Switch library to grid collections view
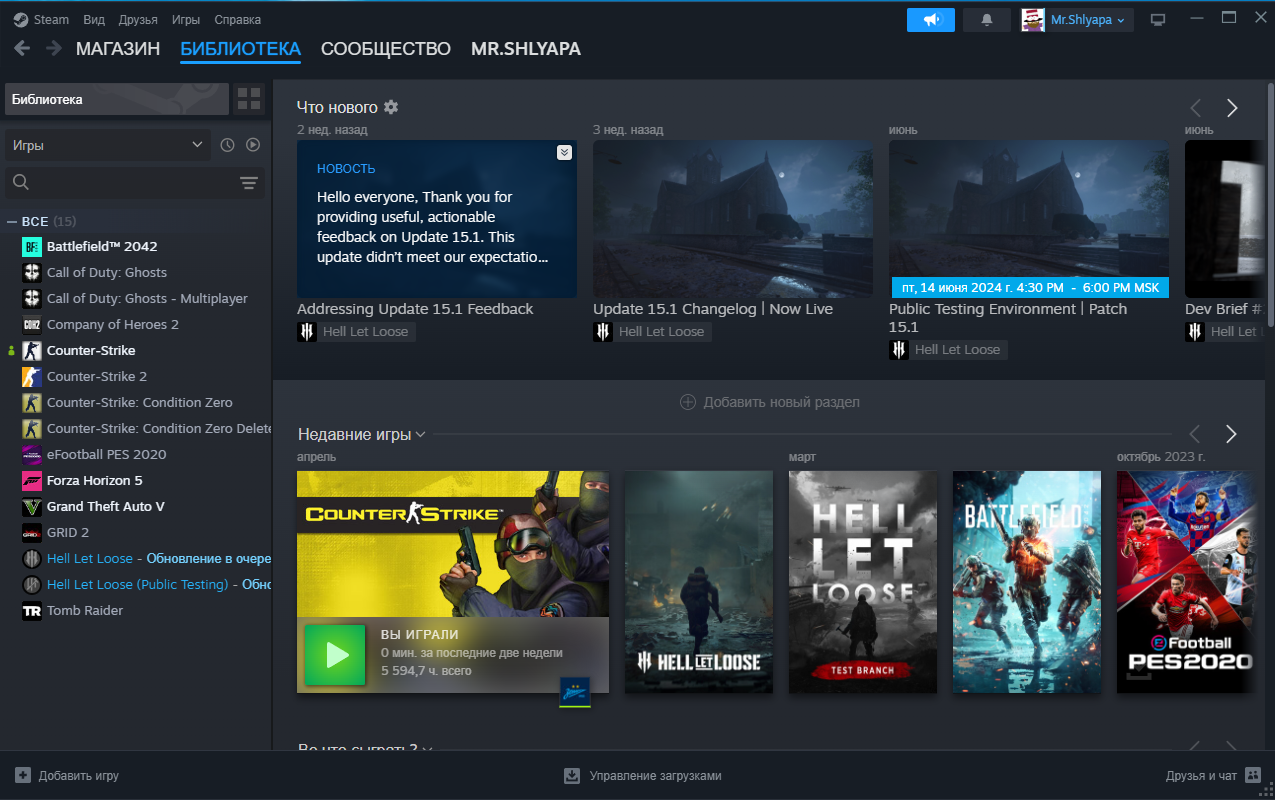1275x800 pixels. tap(249, 99)
